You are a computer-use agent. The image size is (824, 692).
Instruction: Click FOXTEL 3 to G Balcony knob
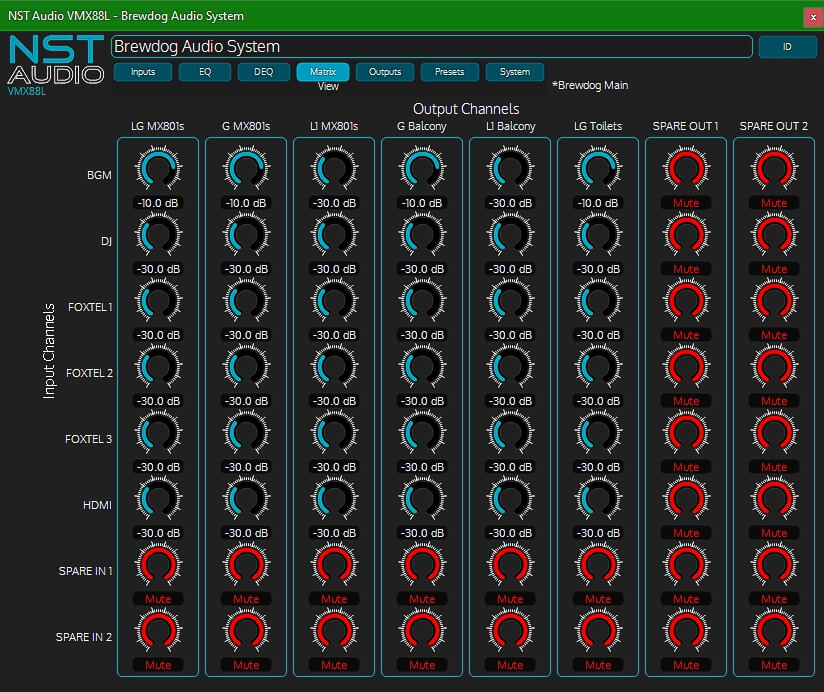click(422, 433)
